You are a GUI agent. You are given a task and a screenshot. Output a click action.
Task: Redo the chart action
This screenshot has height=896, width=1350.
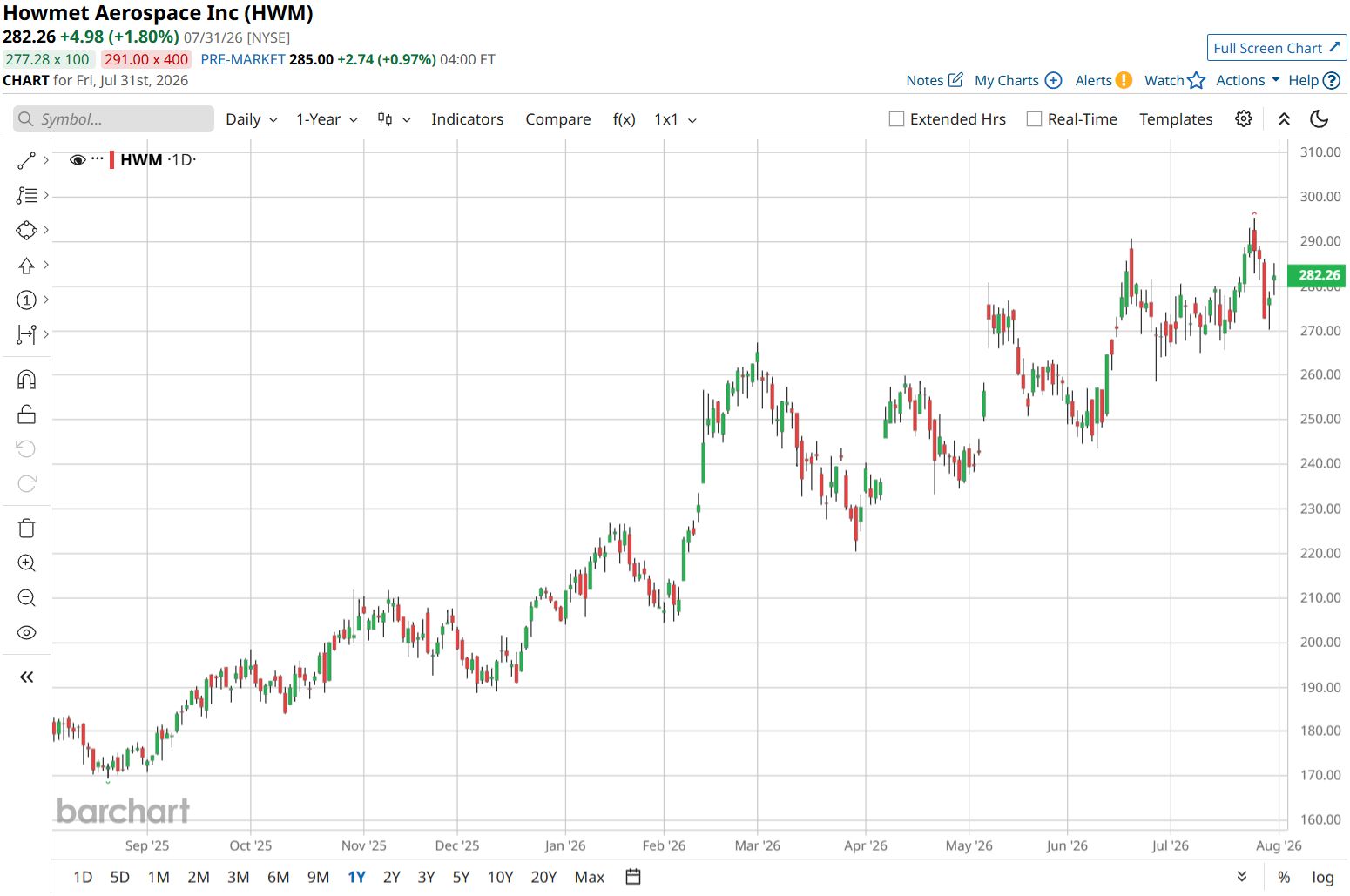(x=26, y=484)
